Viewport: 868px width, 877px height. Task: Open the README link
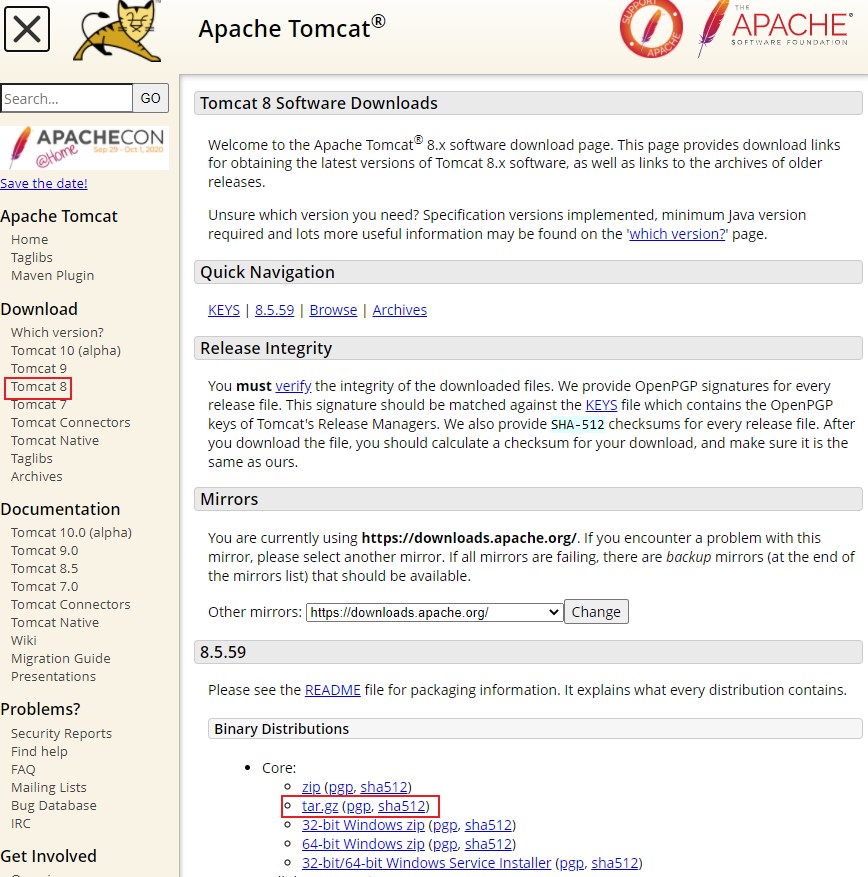click(x=333, y=690)
